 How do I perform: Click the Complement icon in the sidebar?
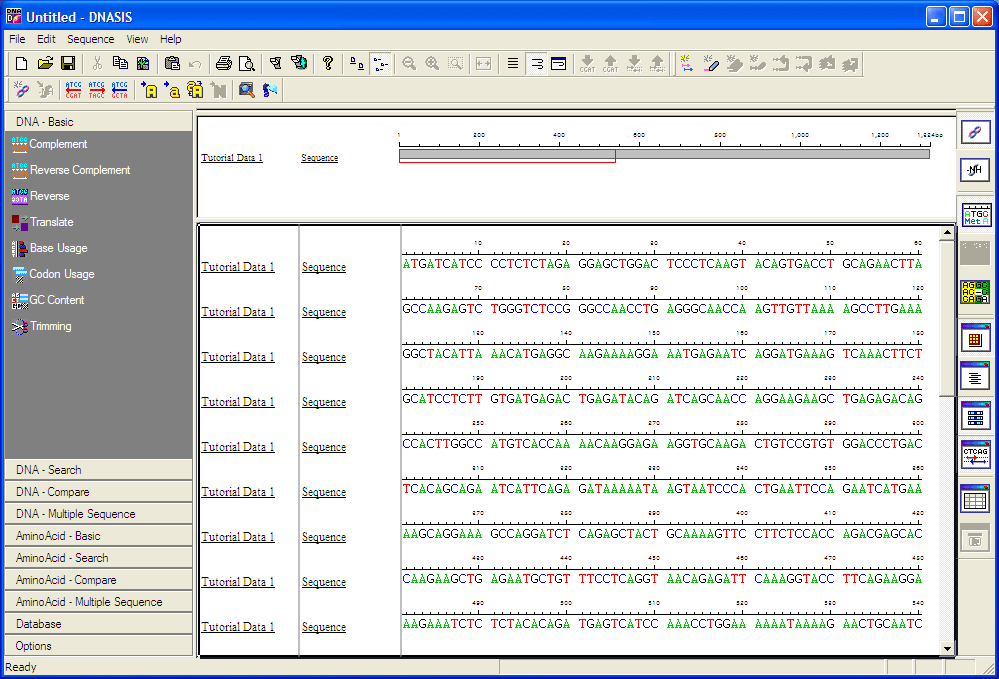point(20,144)
